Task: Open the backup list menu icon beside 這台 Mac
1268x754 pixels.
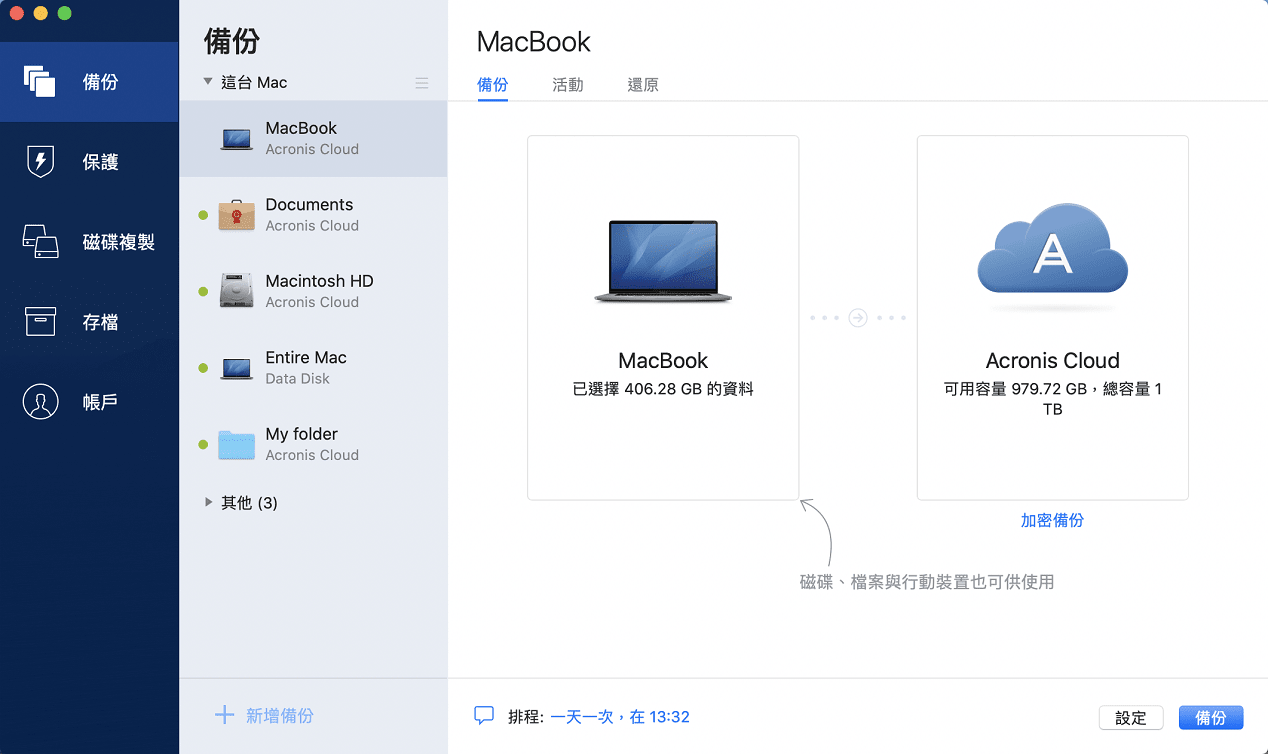Action: click(422, 83)
